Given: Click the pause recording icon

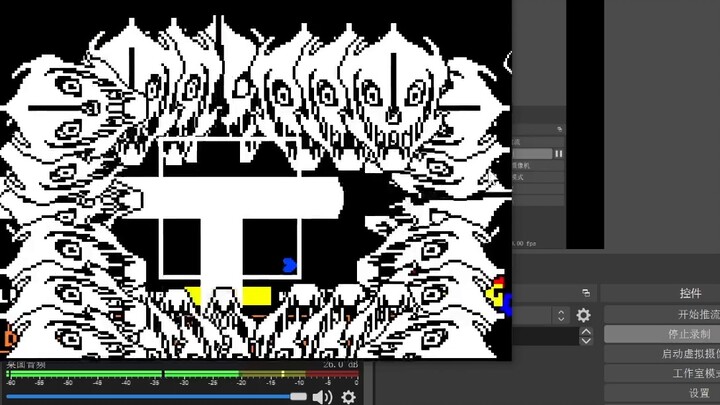Looking at the screenshot, I should click(558, 154).
